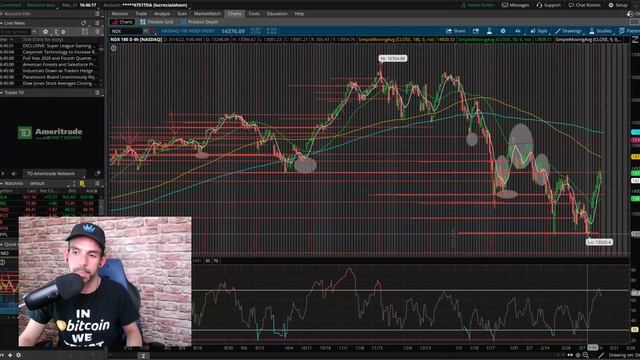Screen dimensions: 640x360
Task: Switch to the Analyze tab
Action: click(x=162, y=13)
